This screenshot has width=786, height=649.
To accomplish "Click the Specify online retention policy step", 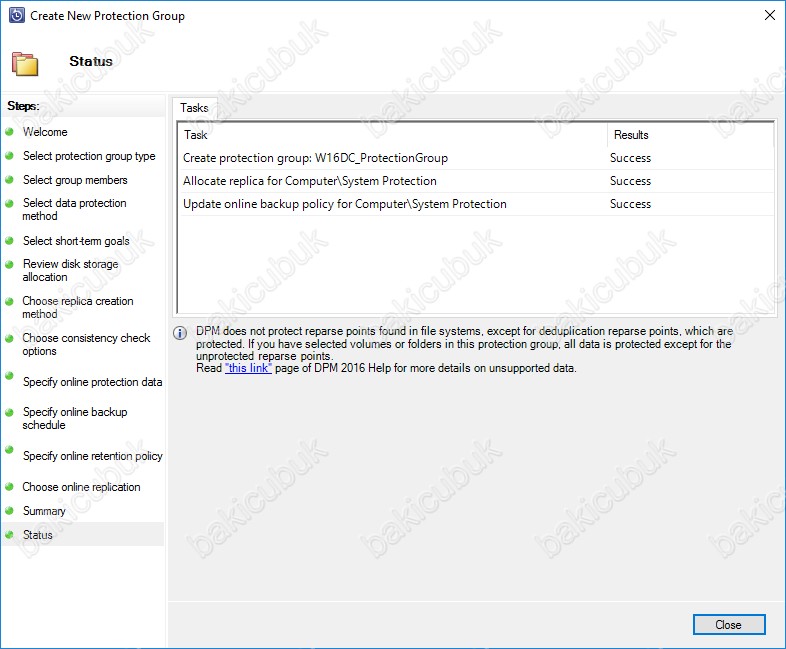I will pyautogui.click(x=93, y=456).
